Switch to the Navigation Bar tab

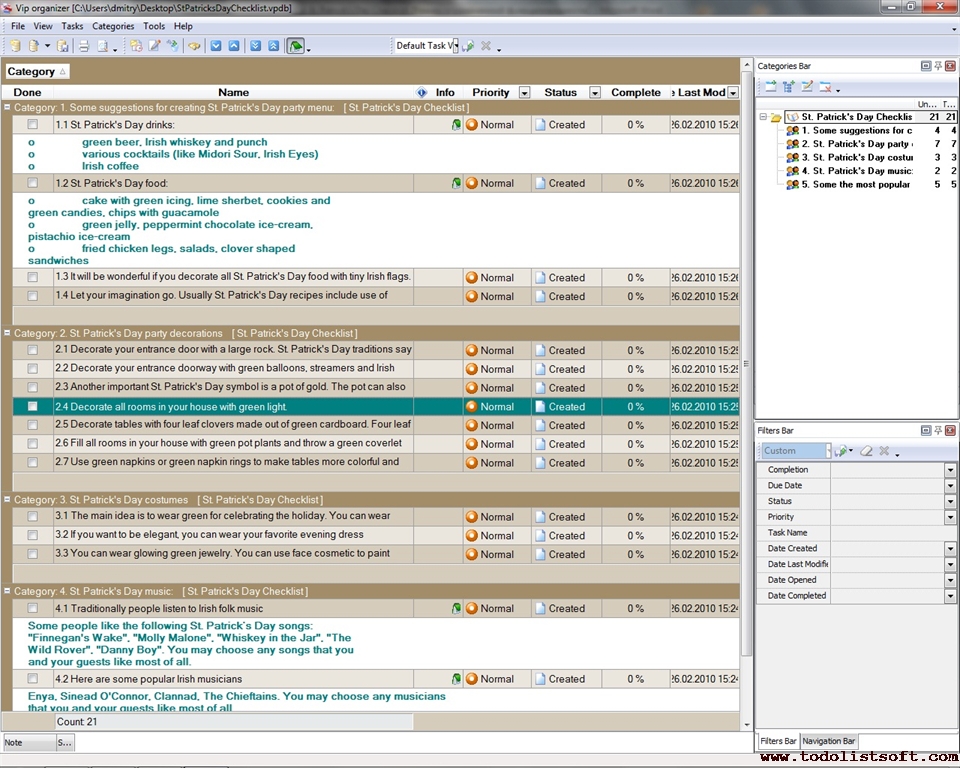pos(829,741)
